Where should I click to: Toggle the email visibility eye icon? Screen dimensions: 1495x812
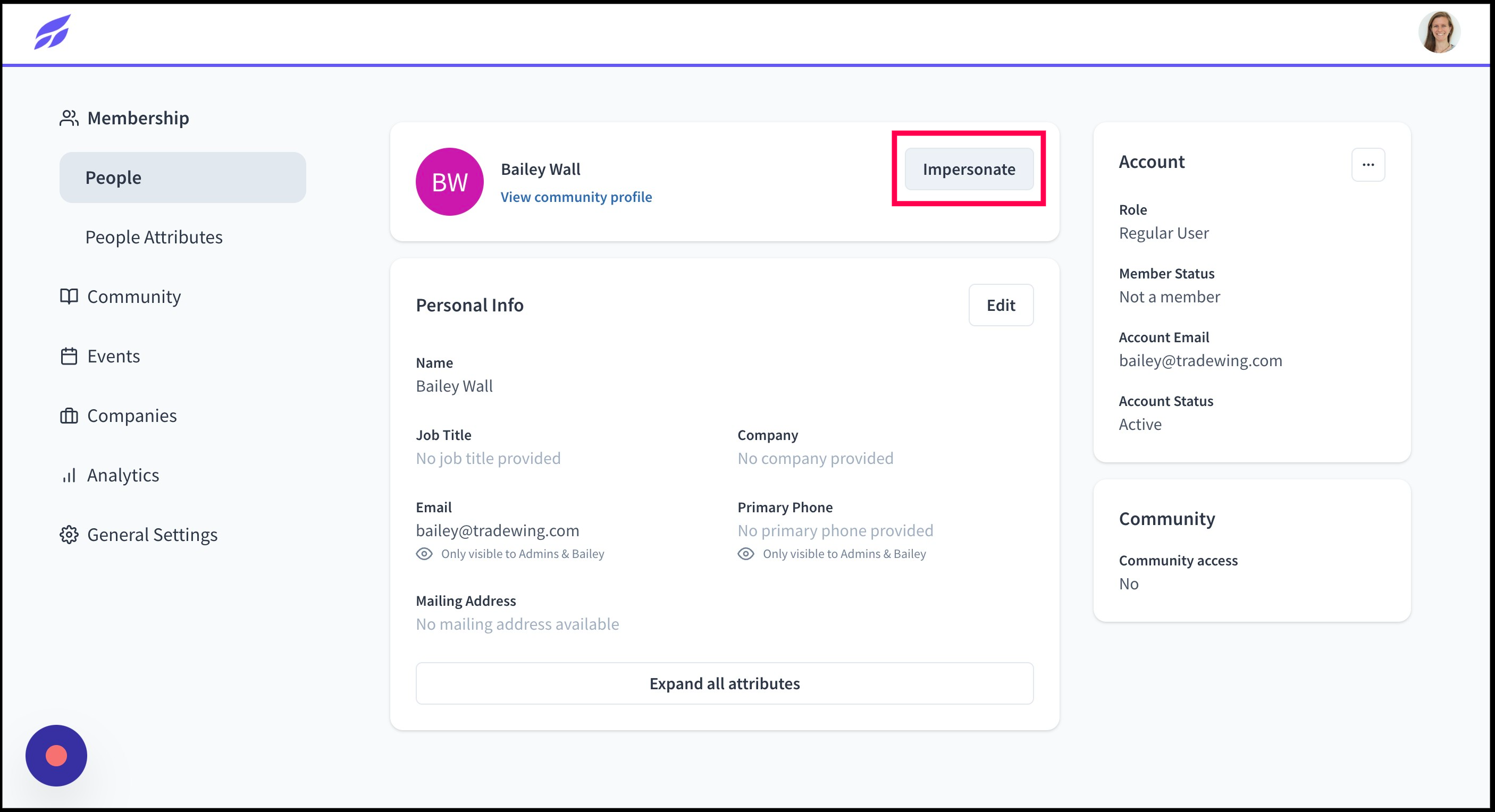[424, 554]
